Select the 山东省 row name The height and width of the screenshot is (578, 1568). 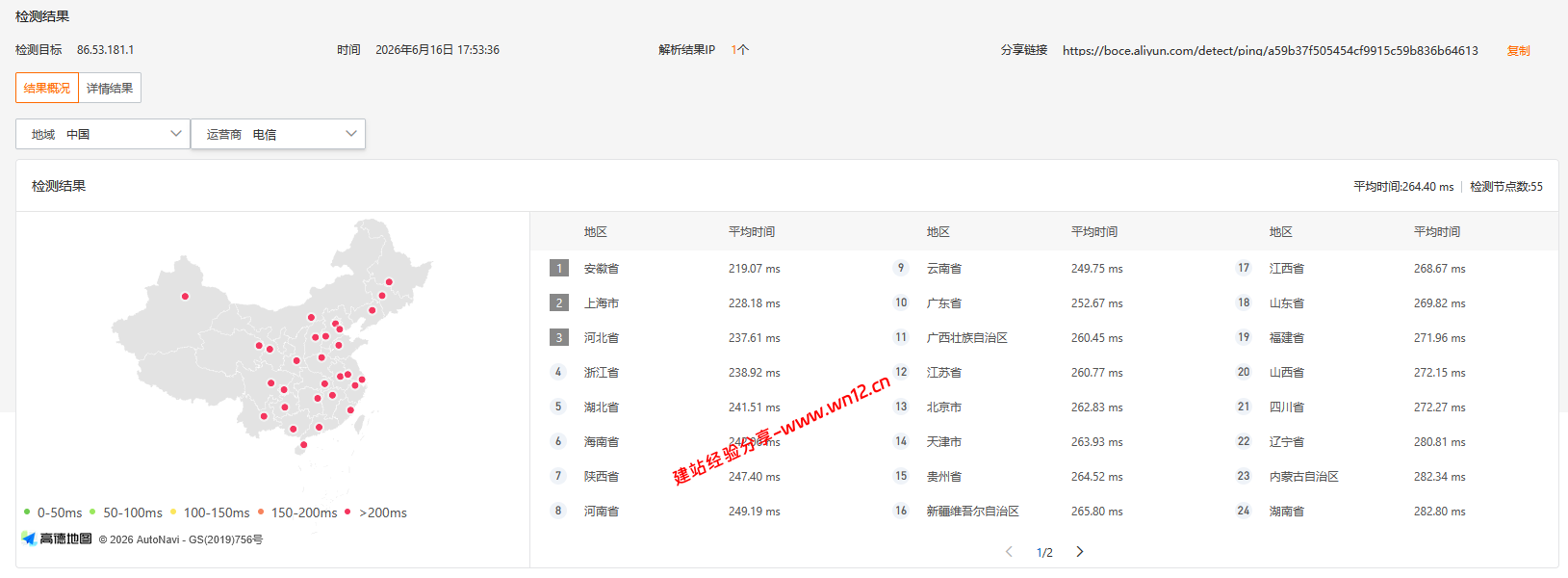coord(1287,303)
